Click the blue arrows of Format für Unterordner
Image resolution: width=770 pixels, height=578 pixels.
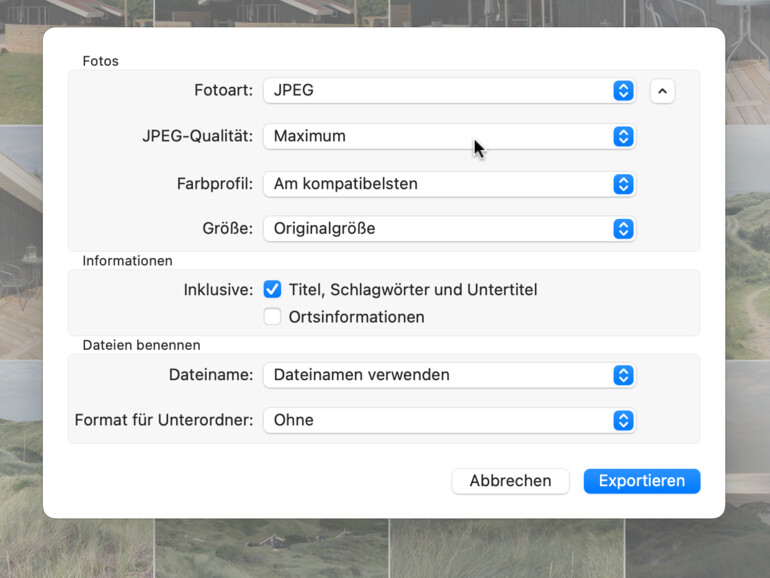click(623, 420)
